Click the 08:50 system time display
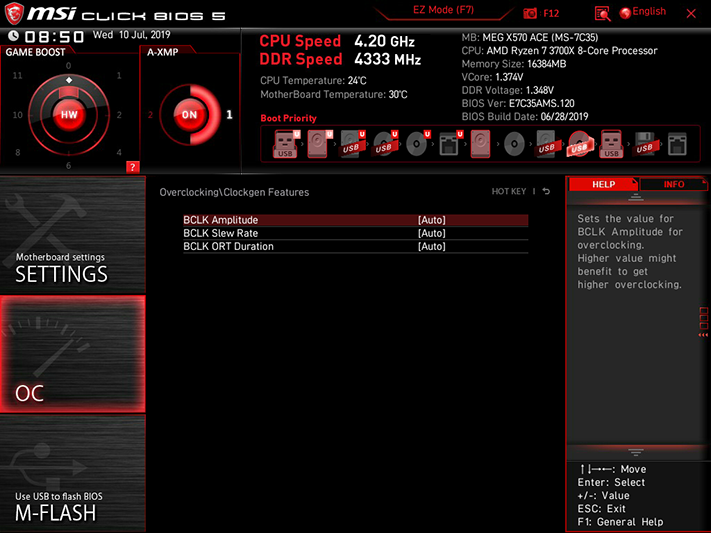711x533 pixels. pos(54,37)
